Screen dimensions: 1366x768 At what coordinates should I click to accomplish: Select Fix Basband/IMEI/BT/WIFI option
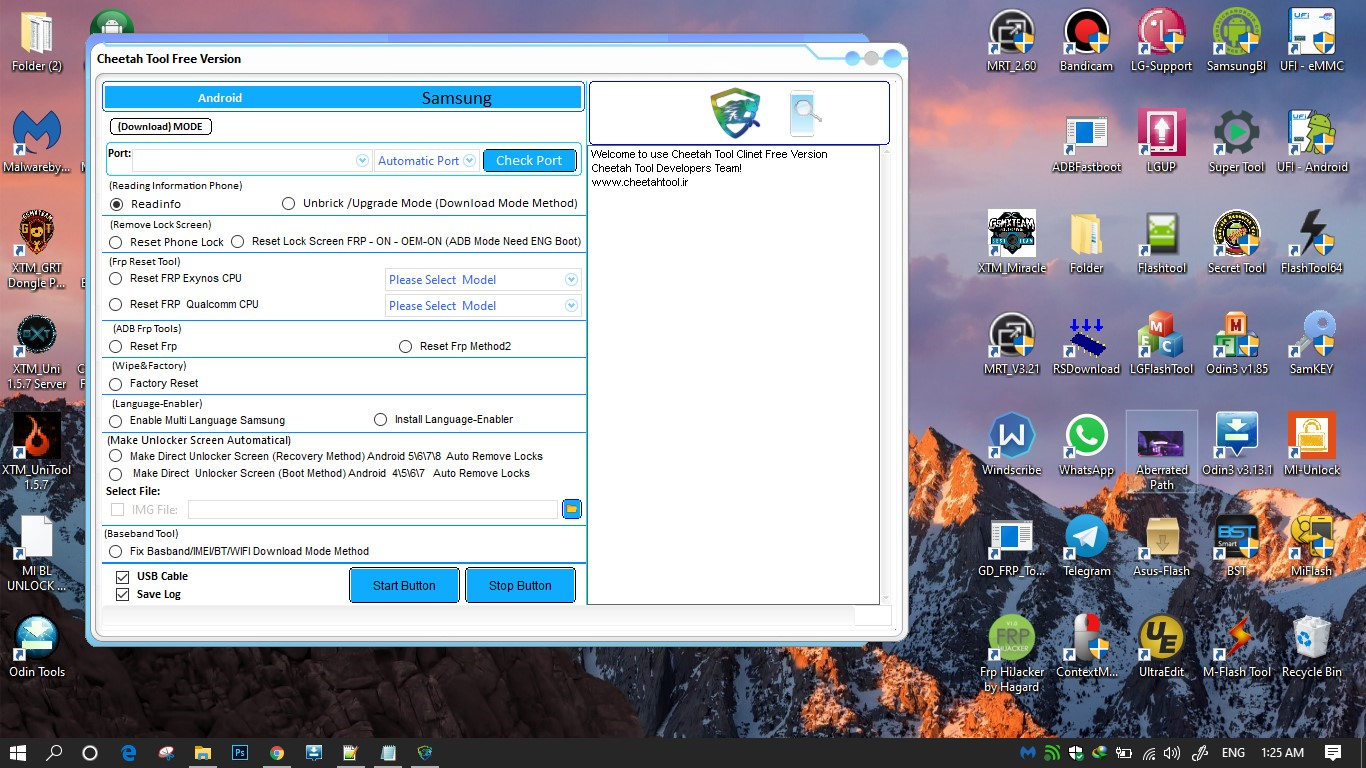tap(116, 552)
